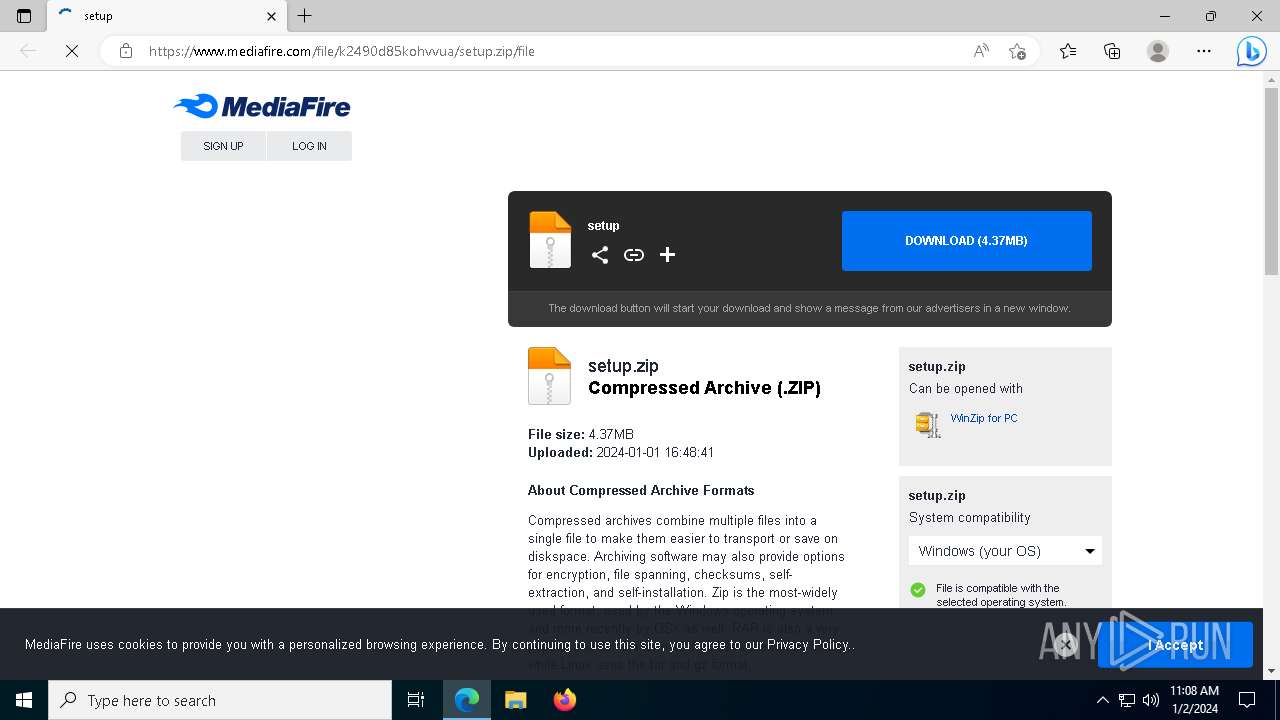Click the plus icon to save file
This screenshot has width=1280, height=720.
(667, 255)
